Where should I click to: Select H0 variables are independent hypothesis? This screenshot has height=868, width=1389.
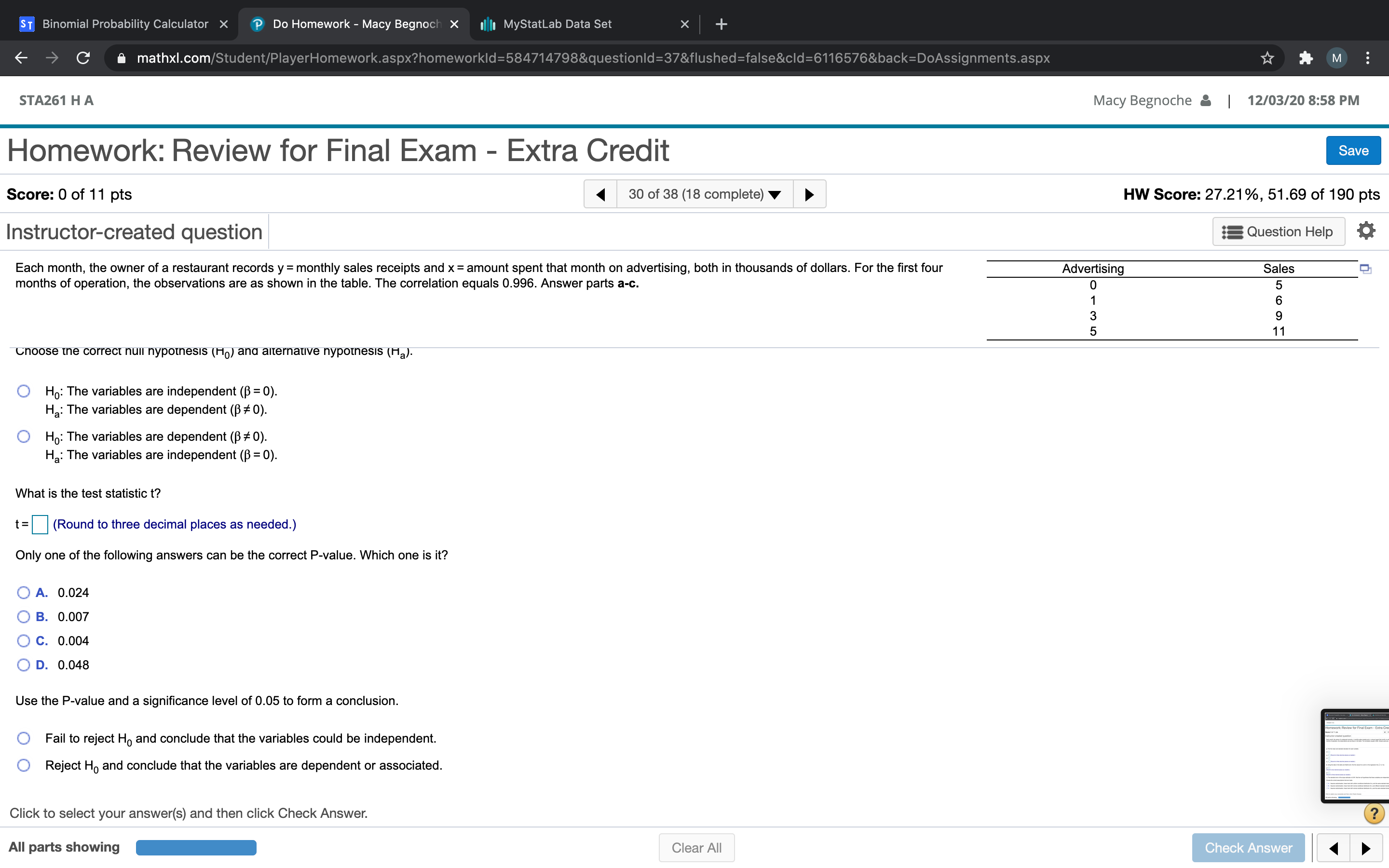[x=24, y=391]
